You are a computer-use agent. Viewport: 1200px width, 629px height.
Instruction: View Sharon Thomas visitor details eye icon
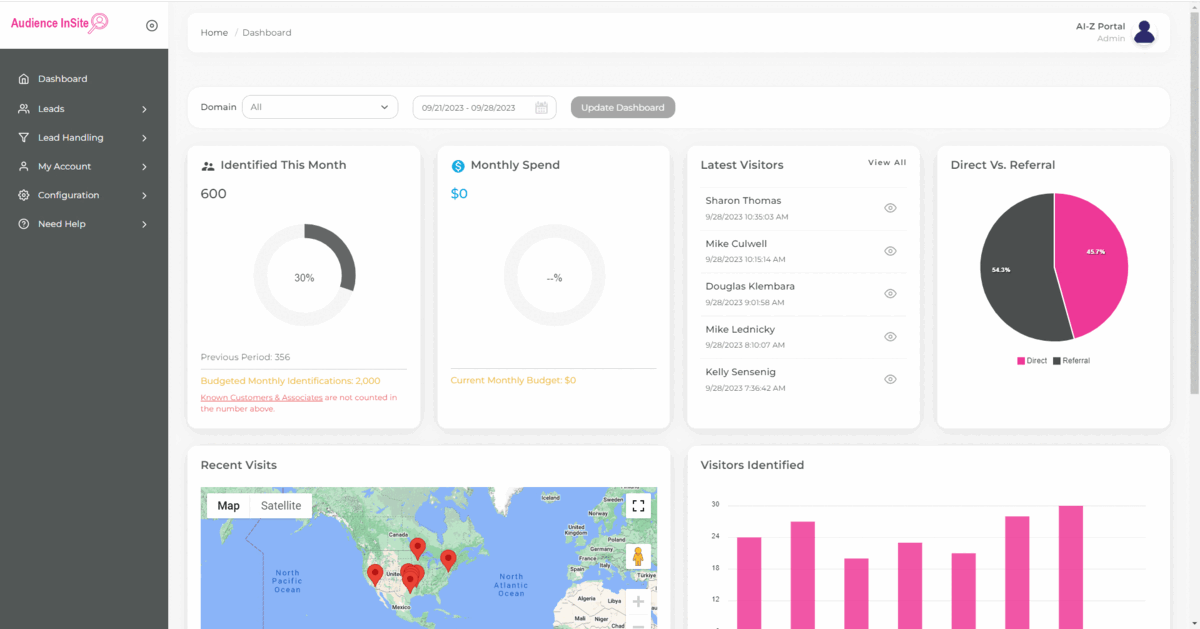890,208
